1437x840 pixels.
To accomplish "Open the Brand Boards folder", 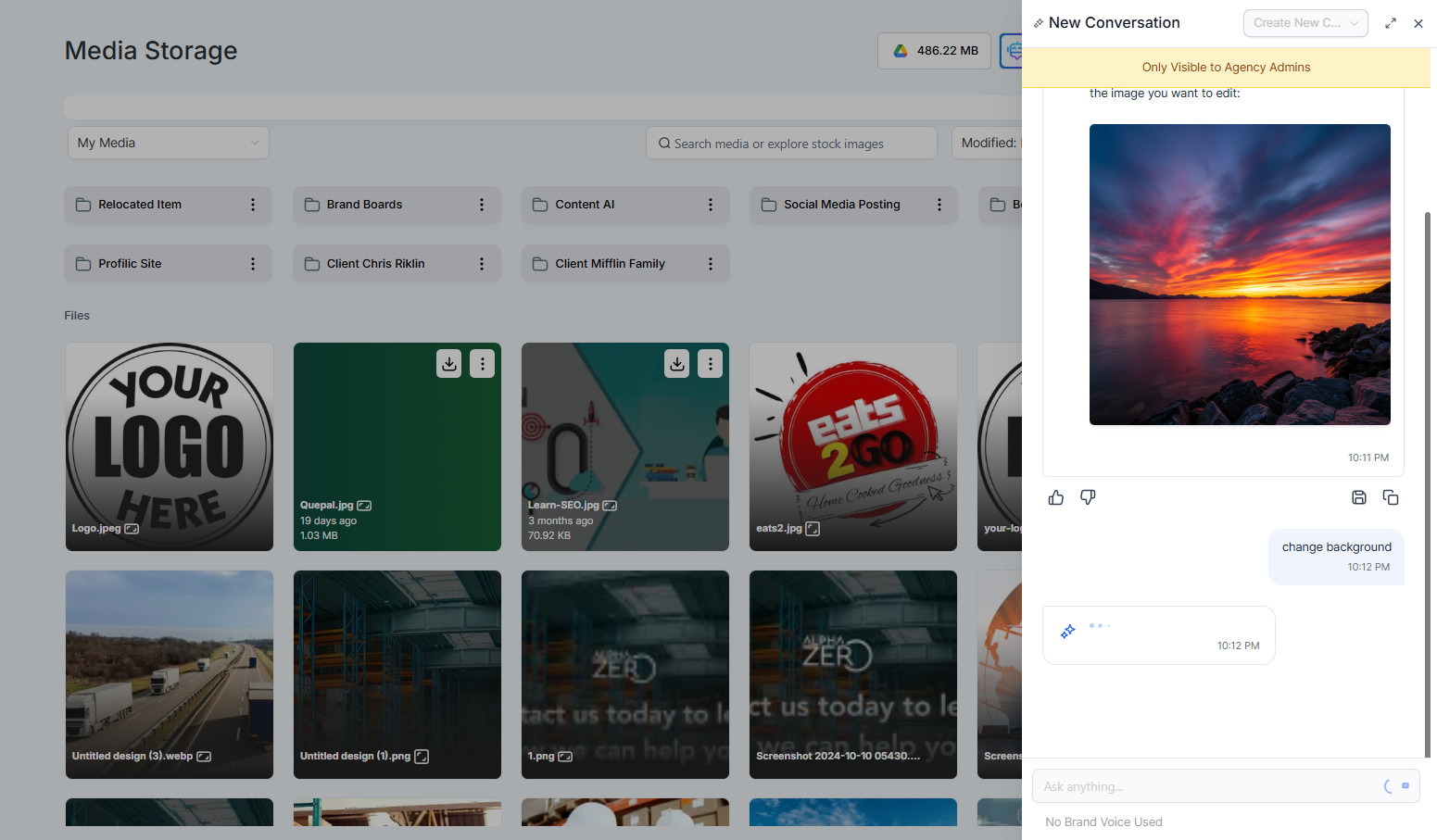I will (x=397, y=205).
